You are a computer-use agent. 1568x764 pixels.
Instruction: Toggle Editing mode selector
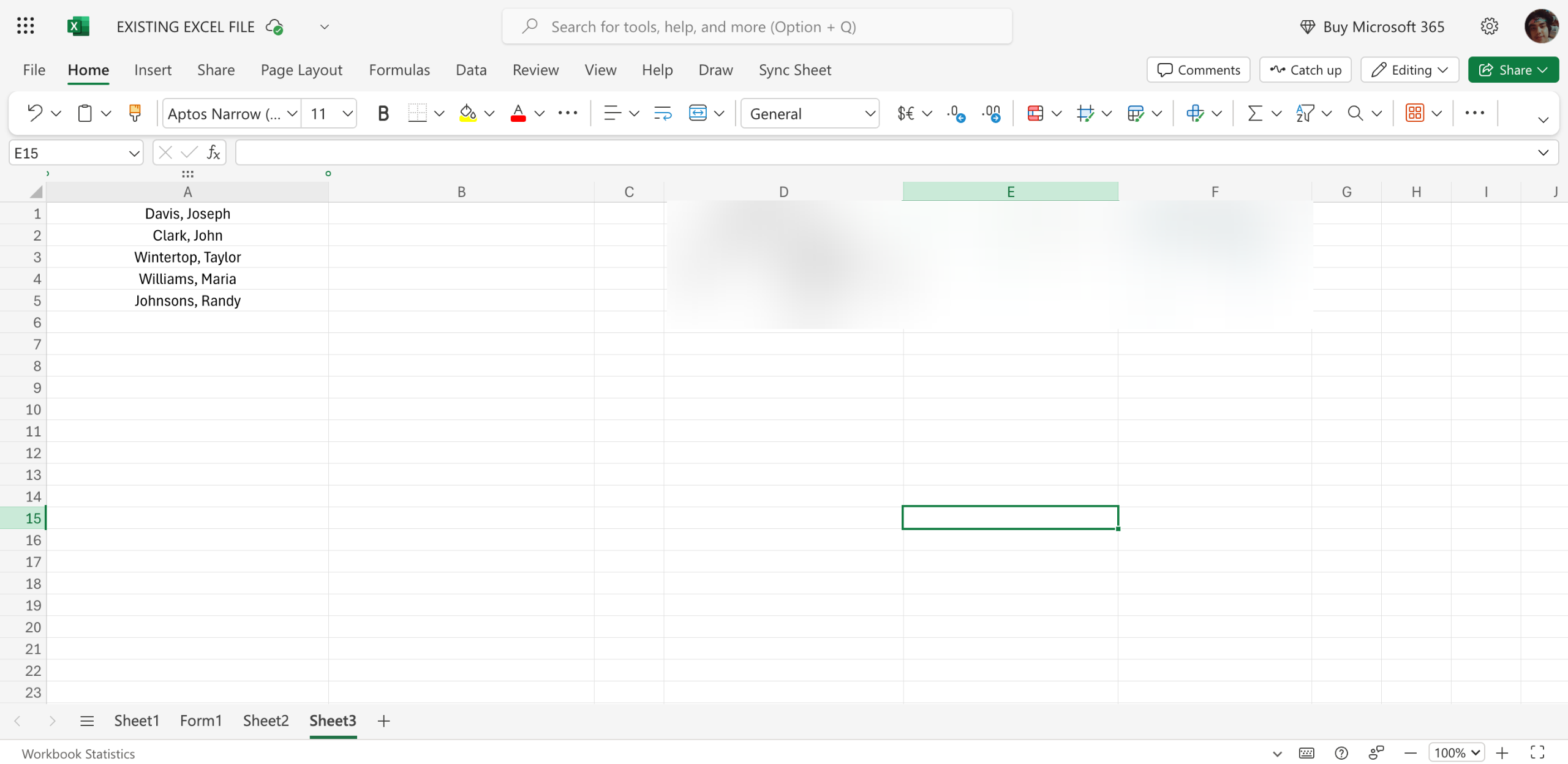pyautogui.click(x=1409, y=70)
